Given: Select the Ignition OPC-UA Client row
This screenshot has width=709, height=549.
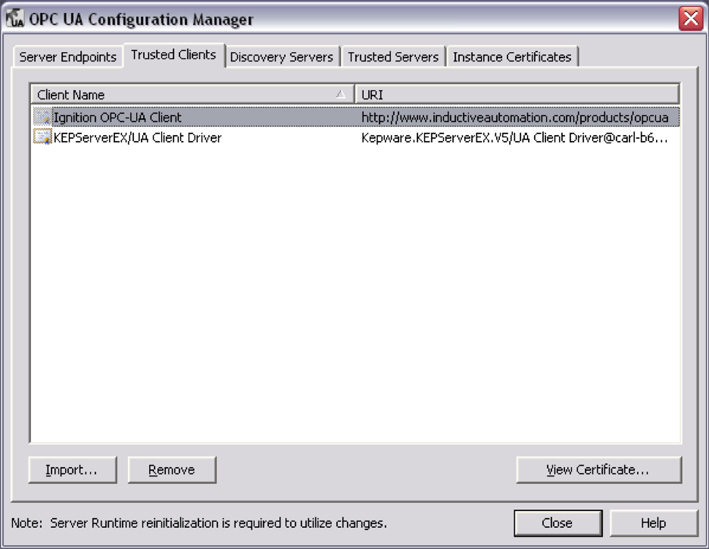Looking at the screenshot, I should tap(356, 117).
